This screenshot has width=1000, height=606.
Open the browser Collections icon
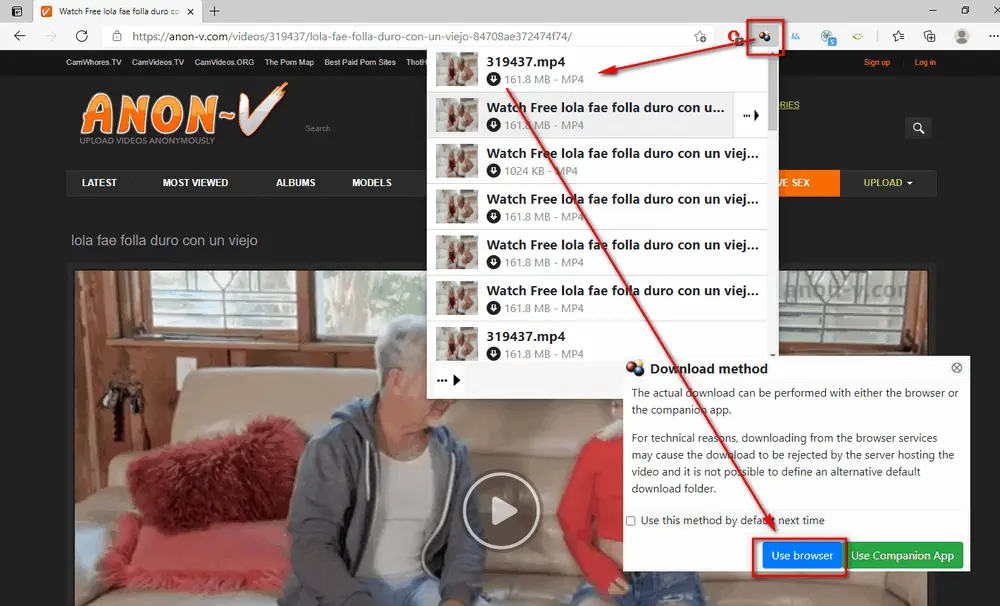coord(927,35)
